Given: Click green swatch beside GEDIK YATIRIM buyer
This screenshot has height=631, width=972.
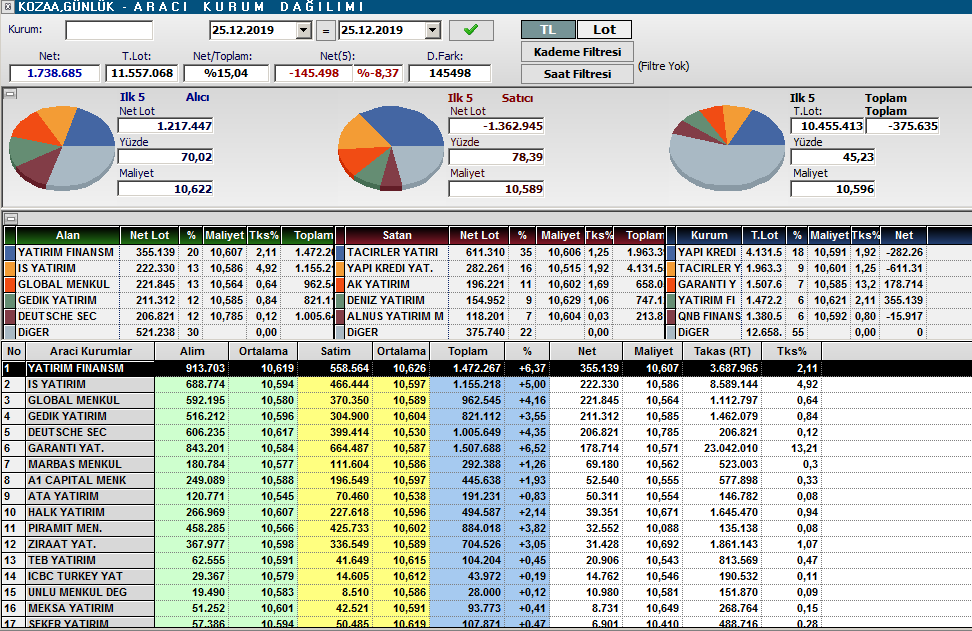Looking at the screenshot, I should [x=9, y=300].
